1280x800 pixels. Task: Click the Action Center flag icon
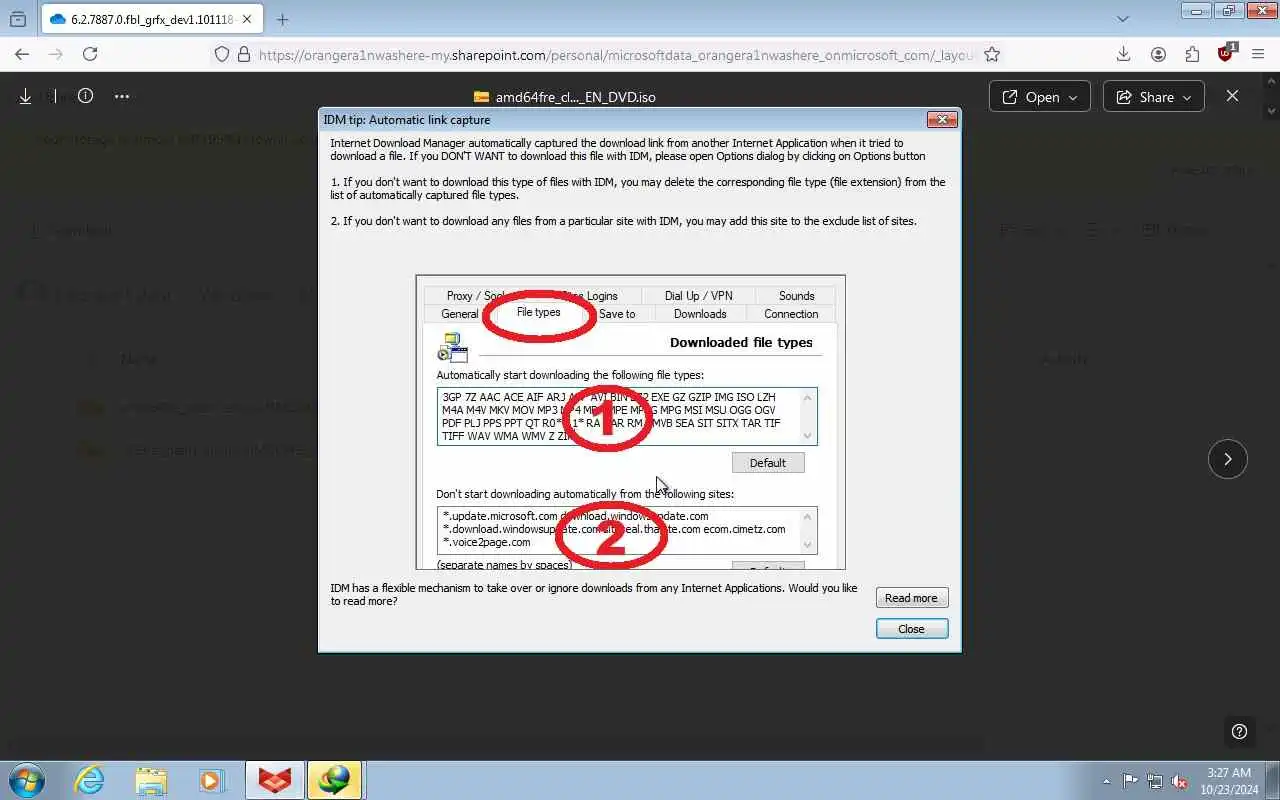(1130, 781)
